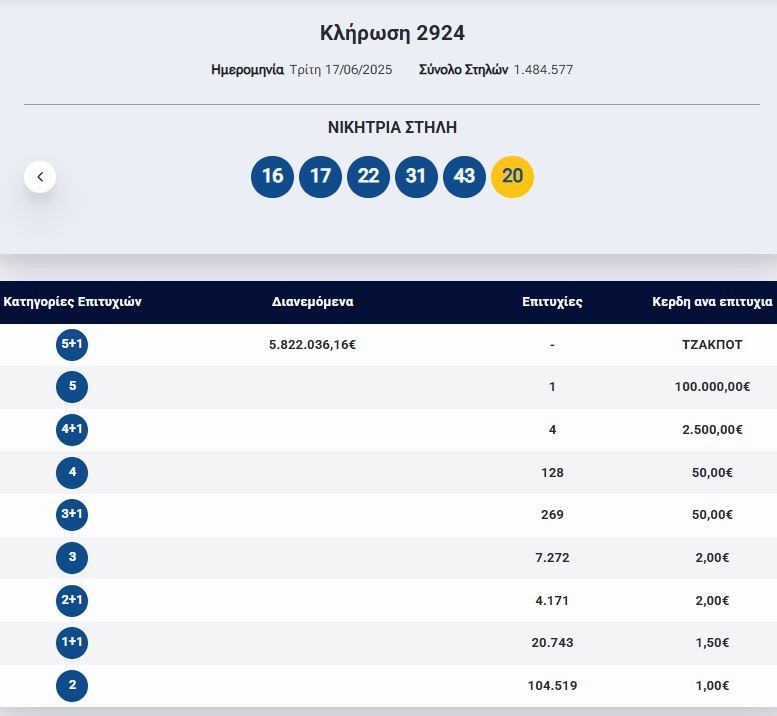Click the 1+1 category badge
The image size is (777, 716).
click(72, 642)
